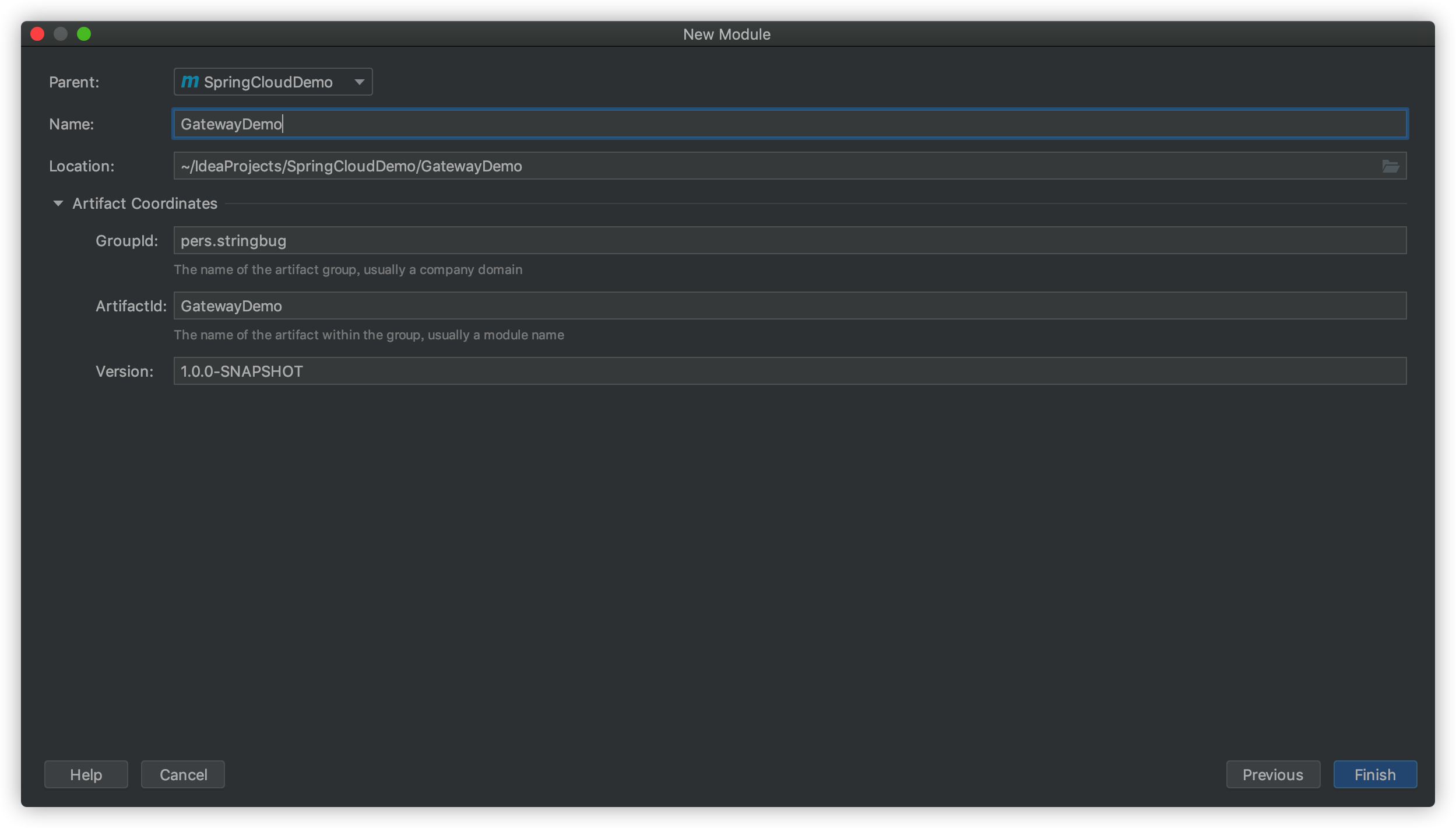Click the Version text field

[790, 371]
